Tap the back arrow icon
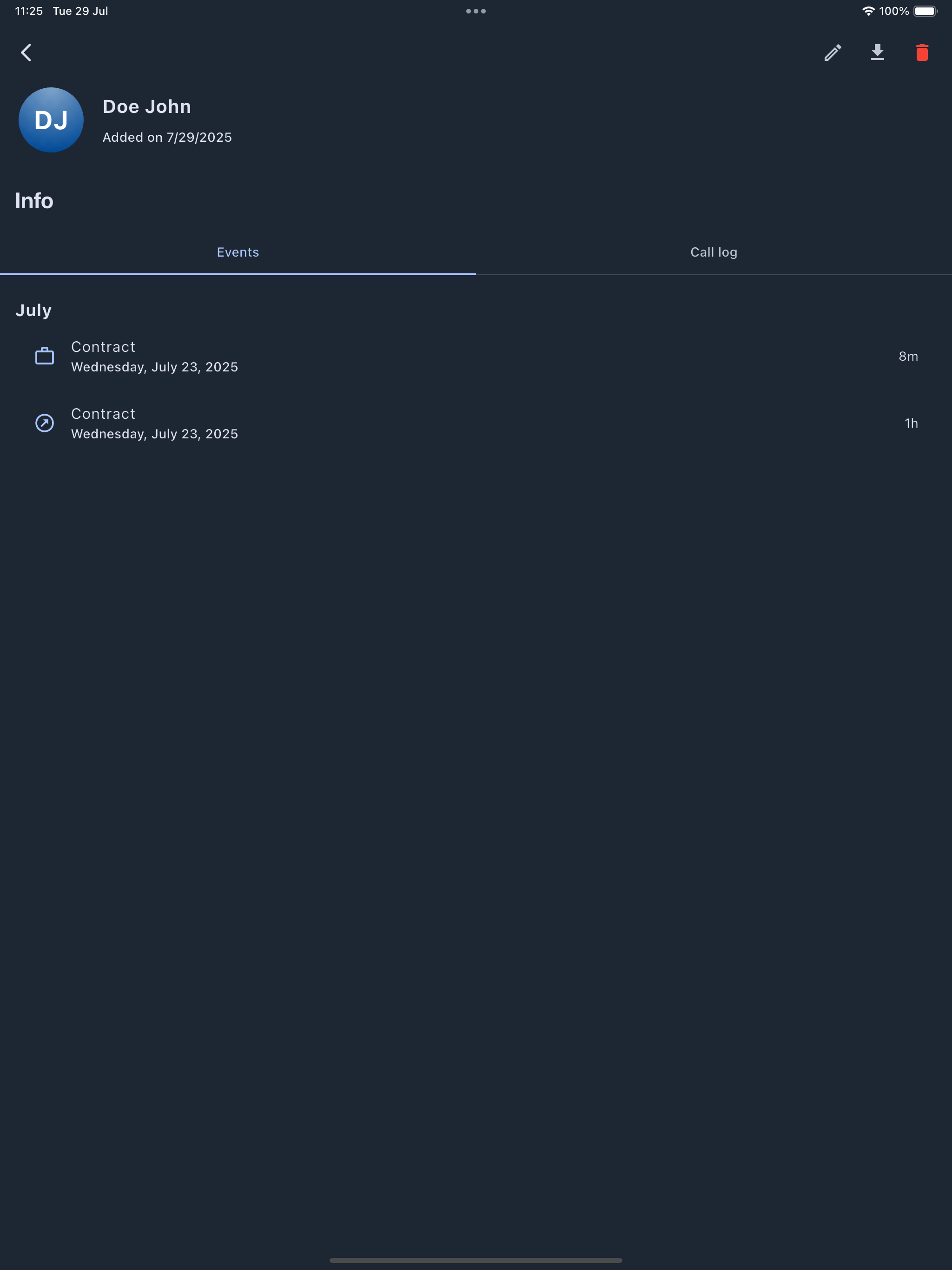 click(x=26, y=53)
